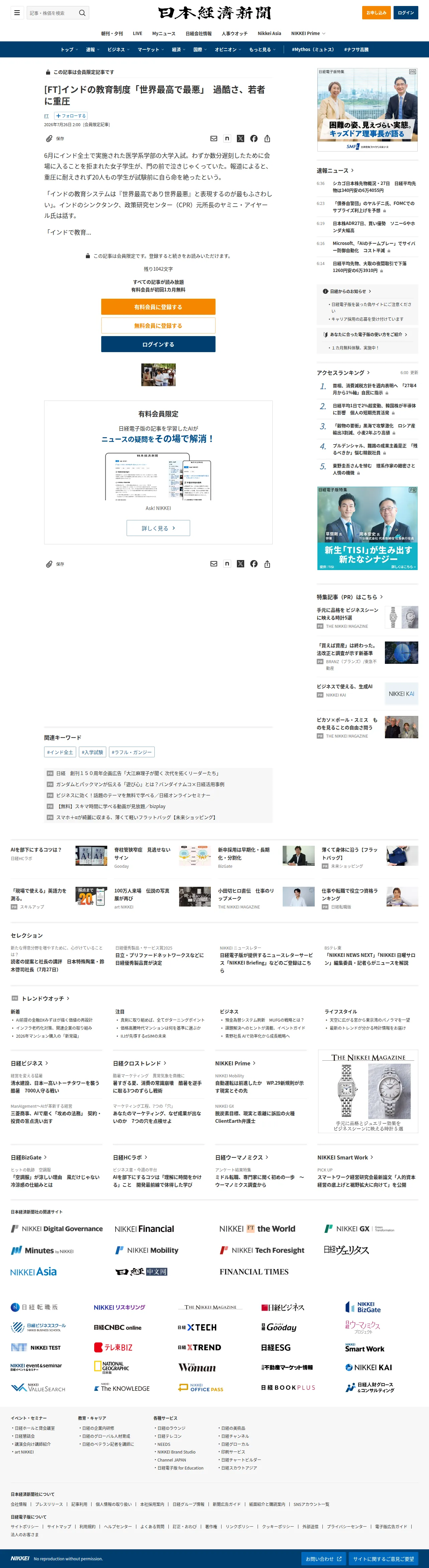This screenshot has height=1568, width=429.
Task: Click 有料会員に登録する button
Action: point(158,307)
